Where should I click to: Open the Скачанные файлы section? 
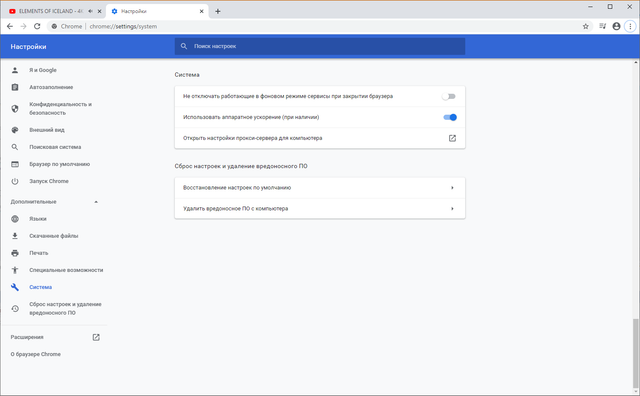[53, 236]
